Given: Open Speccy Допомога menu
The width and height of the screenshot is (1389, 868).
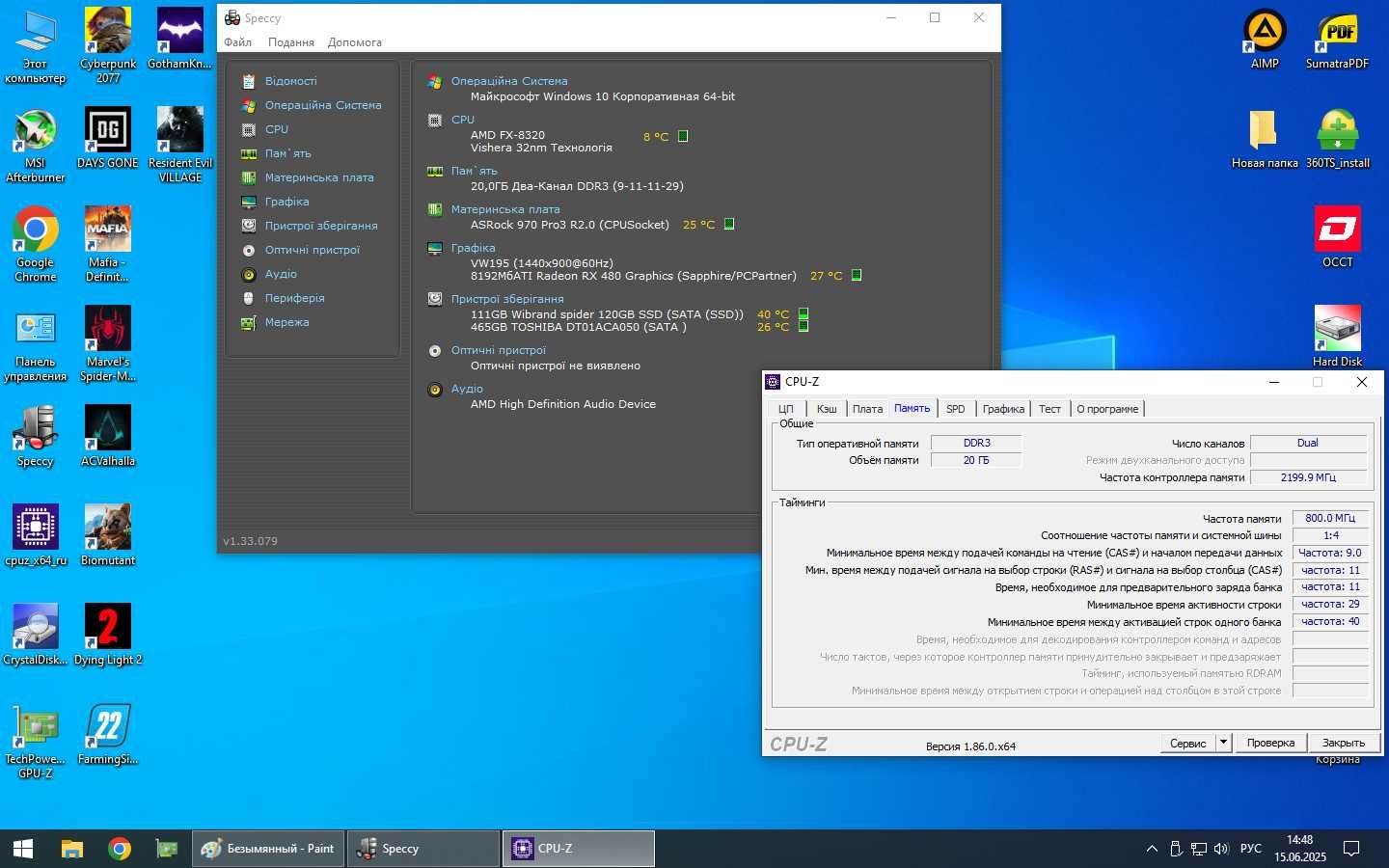Looking at the screenshot, I should coord(354,42).
